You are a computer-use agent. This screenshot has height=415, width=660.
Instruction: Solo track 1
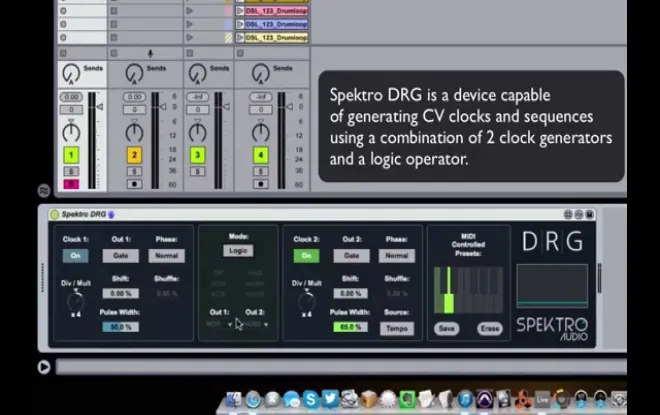coord(71,171)
